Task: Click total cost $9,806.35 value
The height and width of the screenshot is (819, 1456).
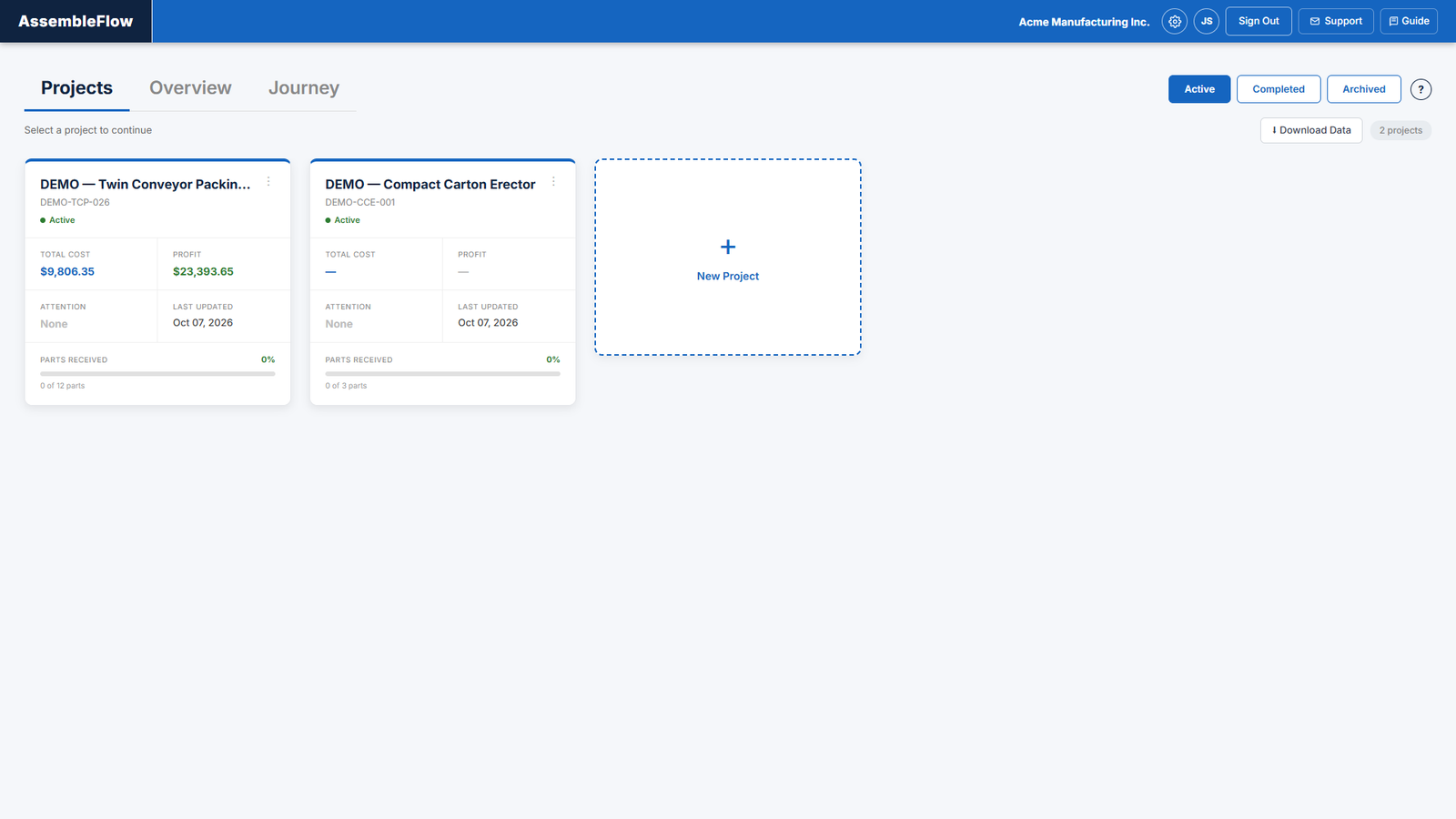Action: click(67, 271)
